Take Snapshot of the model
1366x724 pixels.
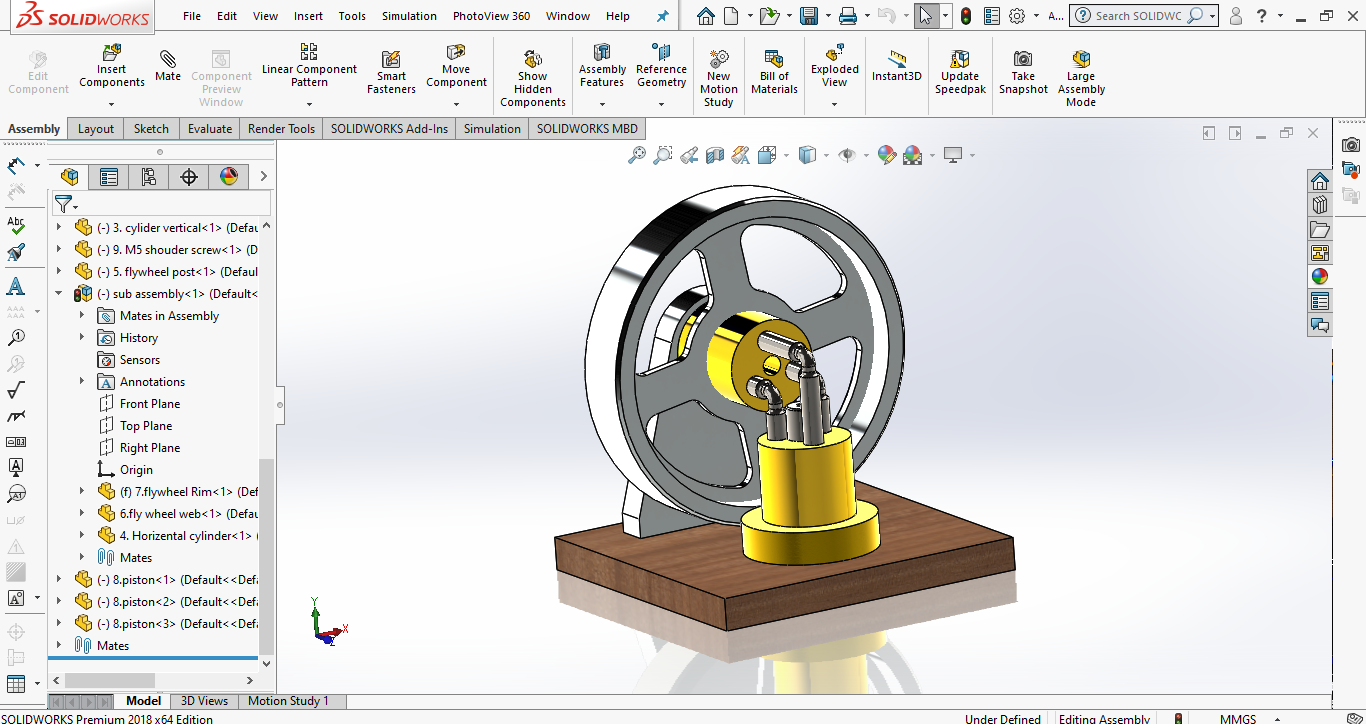1023,72
